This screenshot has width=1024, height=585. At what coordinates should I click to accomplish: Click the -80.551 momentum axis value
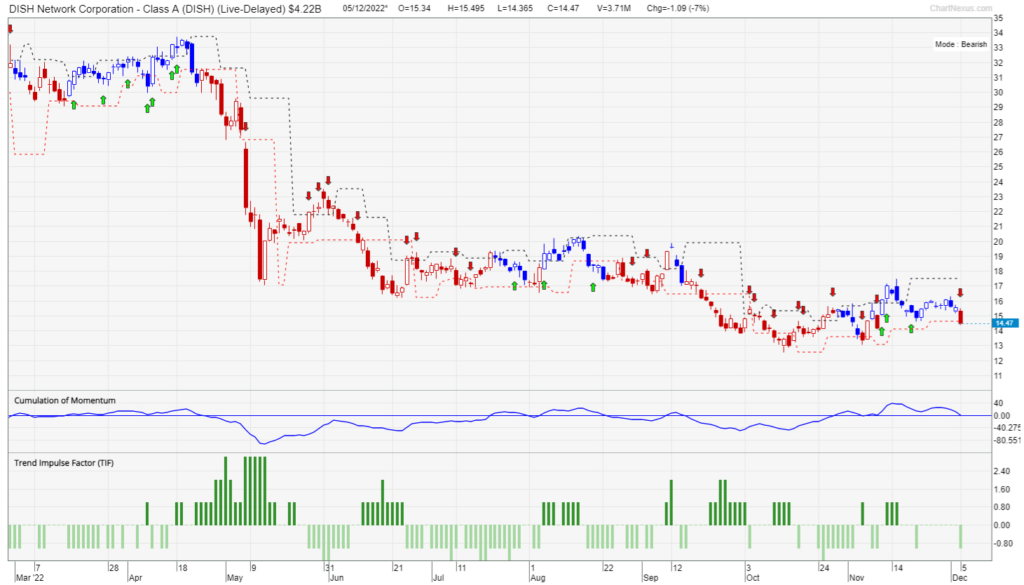point(1006,441)
